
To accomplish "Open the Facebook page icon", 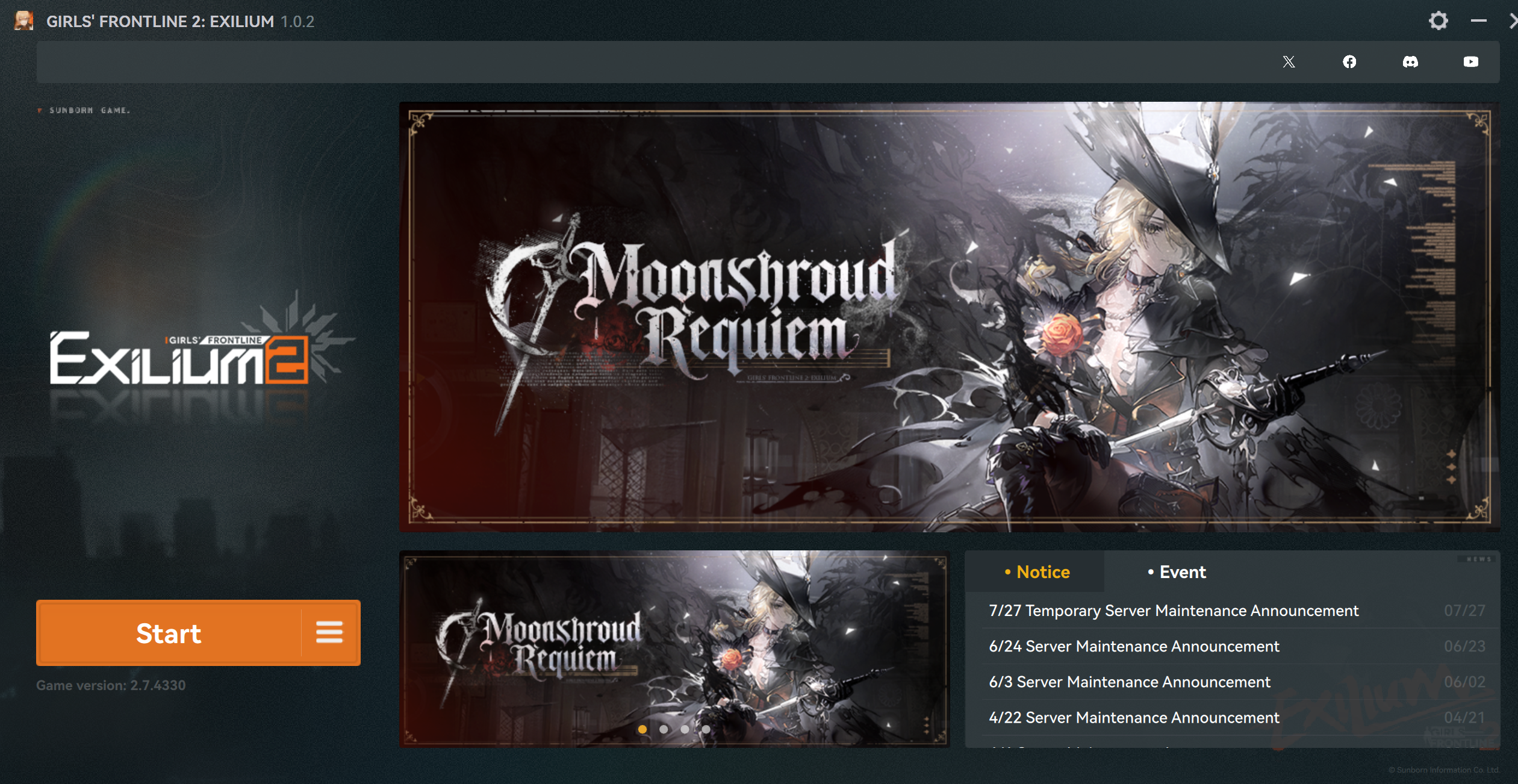I will pos(1349,61).
